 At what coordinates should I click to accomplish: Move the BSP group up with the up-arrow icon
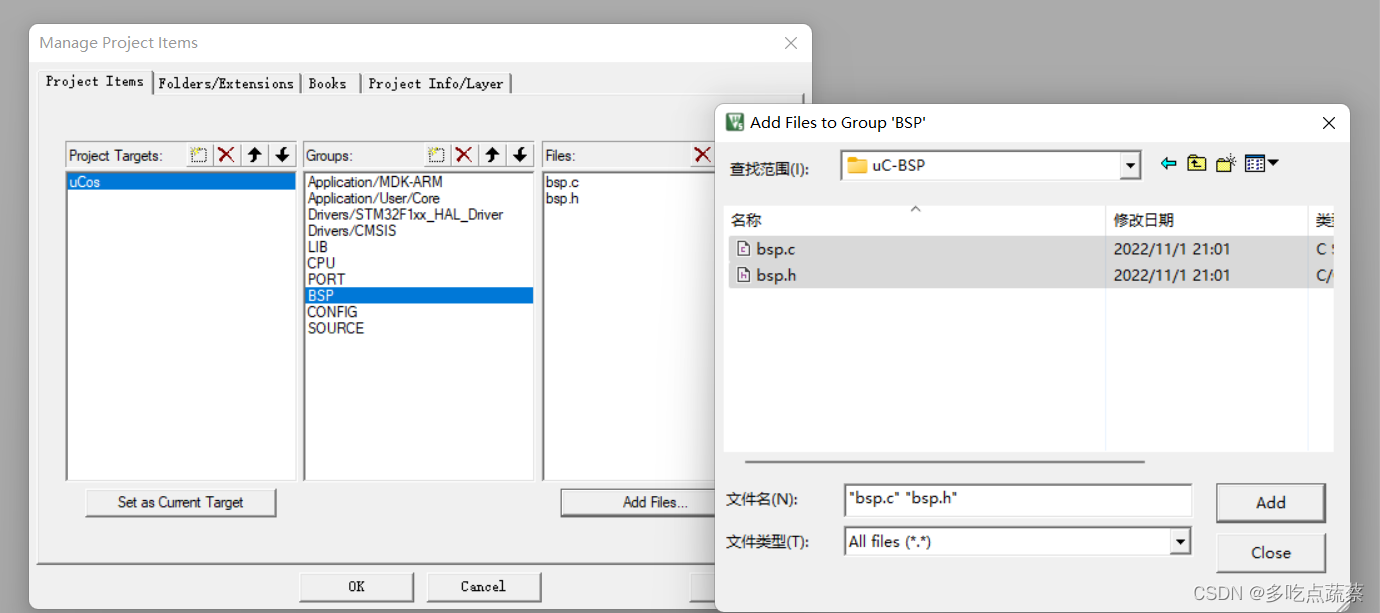[x=491, y=155]
